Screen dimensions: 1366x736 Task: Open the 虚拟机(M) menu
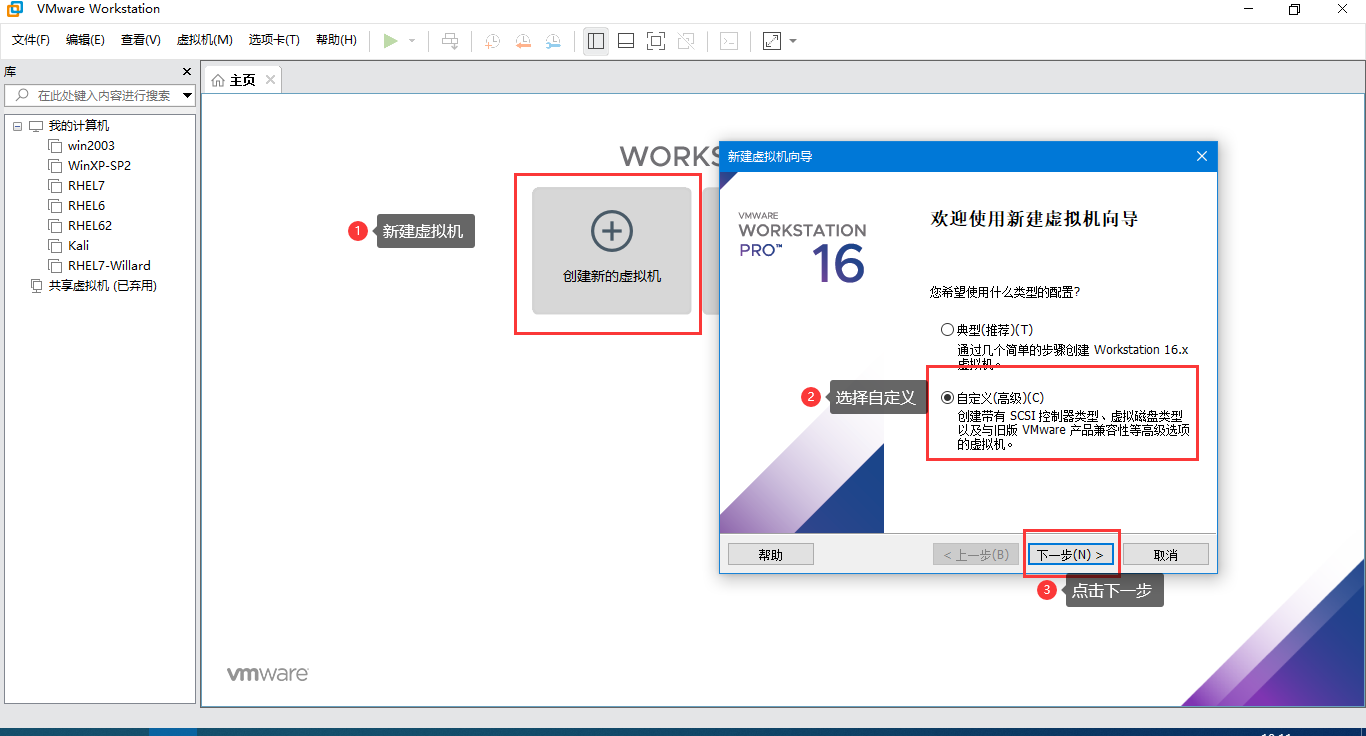tap(204, 40)
